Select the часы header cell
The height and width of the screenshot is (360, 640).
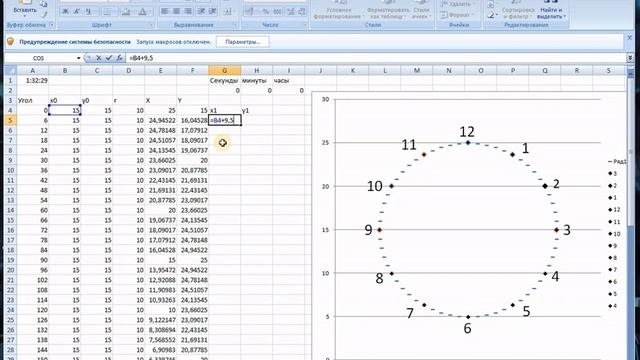289,80
